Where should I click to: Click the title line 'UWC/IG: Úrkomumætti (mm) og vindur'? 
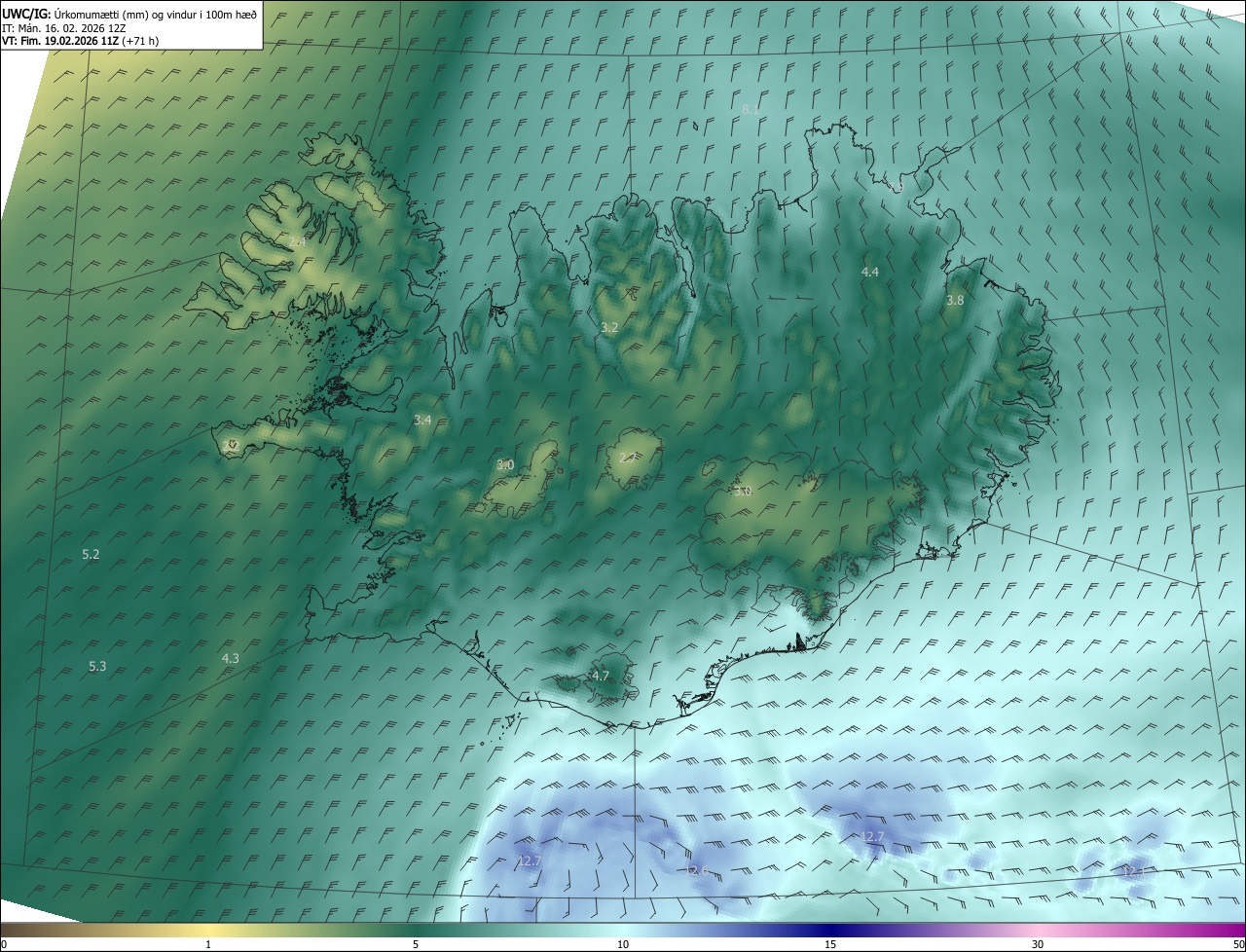coord(129,14)
